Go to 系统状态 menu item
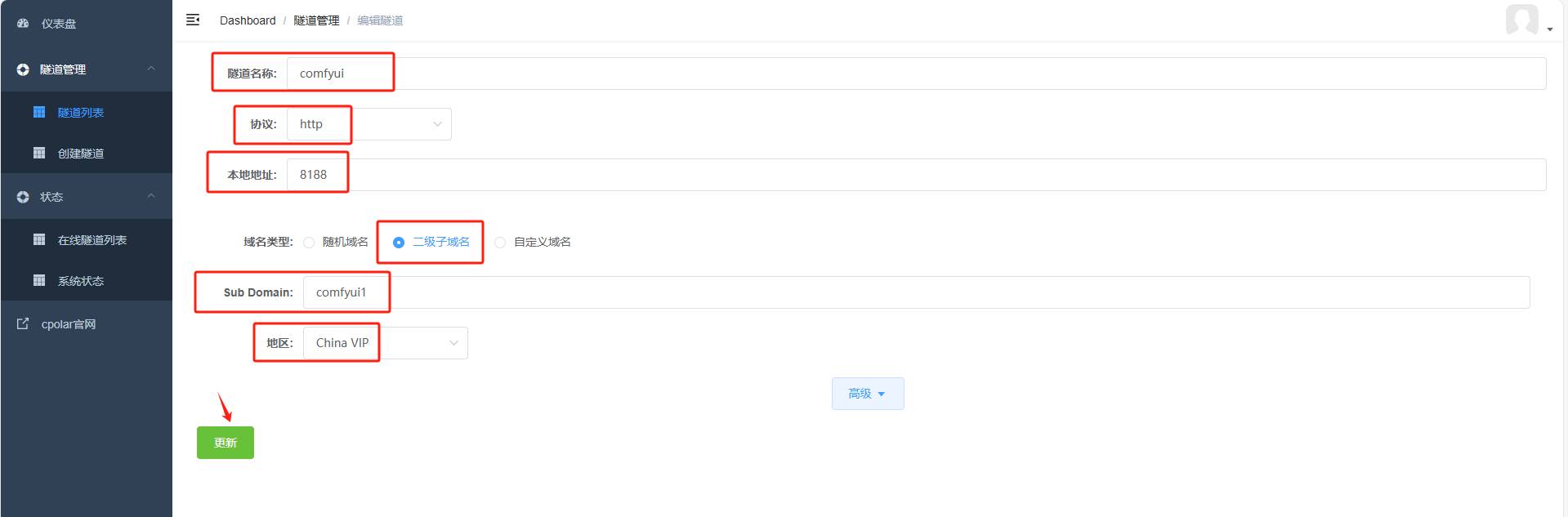The width and height of the screenshot is (1568, 517). click(86, 280)
